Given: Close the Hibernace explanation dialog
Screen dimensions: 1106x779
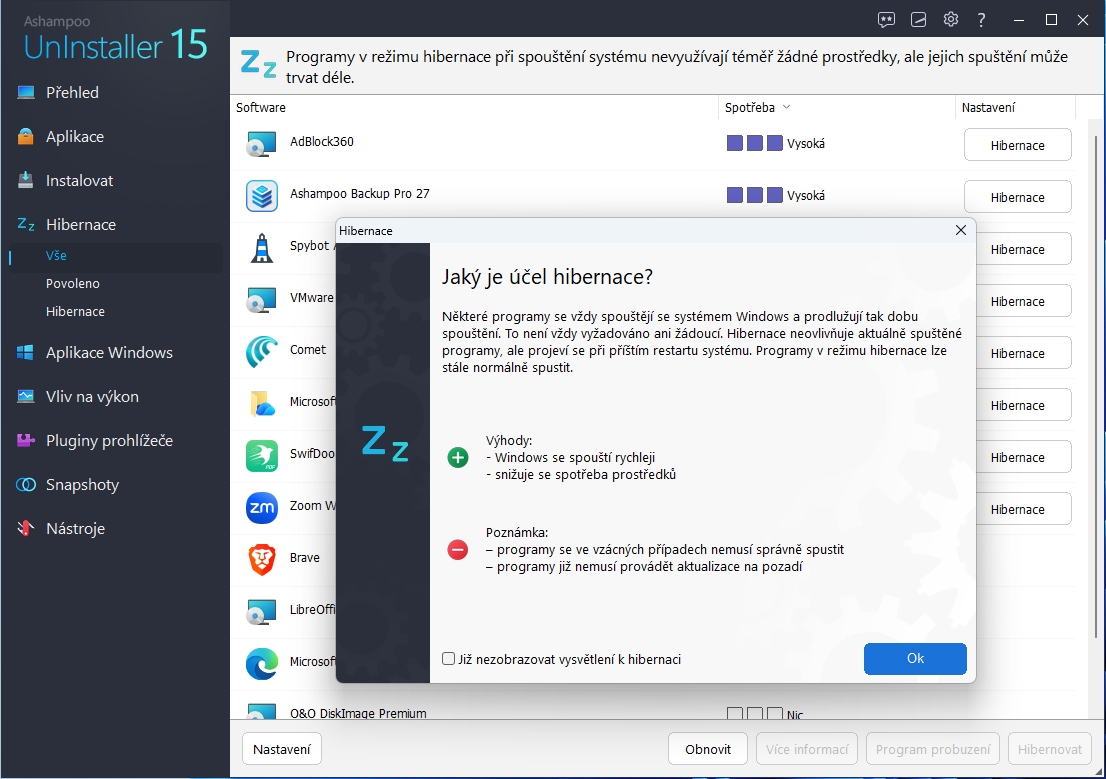Looking at the screenshot, I should (961, 230).
